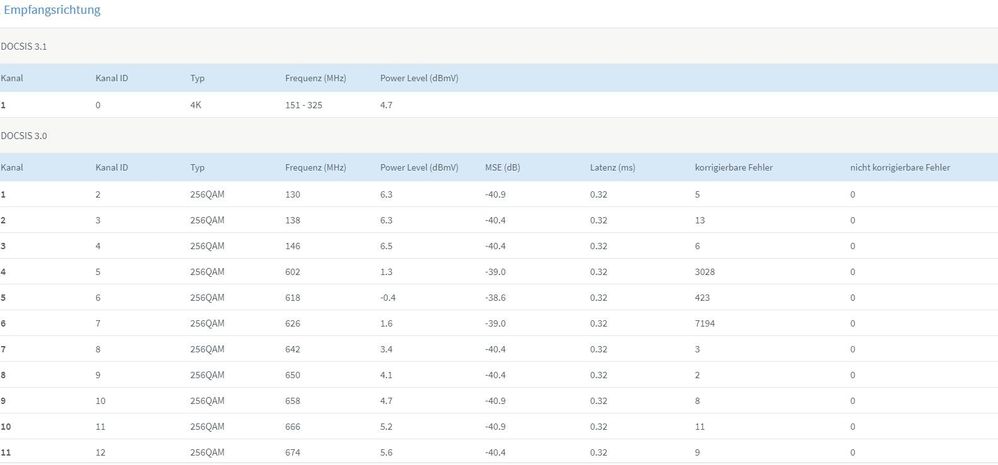The image size is (998, 465).
Task: Select frequency 130 in channel 1 row
Action: [293, 195]
